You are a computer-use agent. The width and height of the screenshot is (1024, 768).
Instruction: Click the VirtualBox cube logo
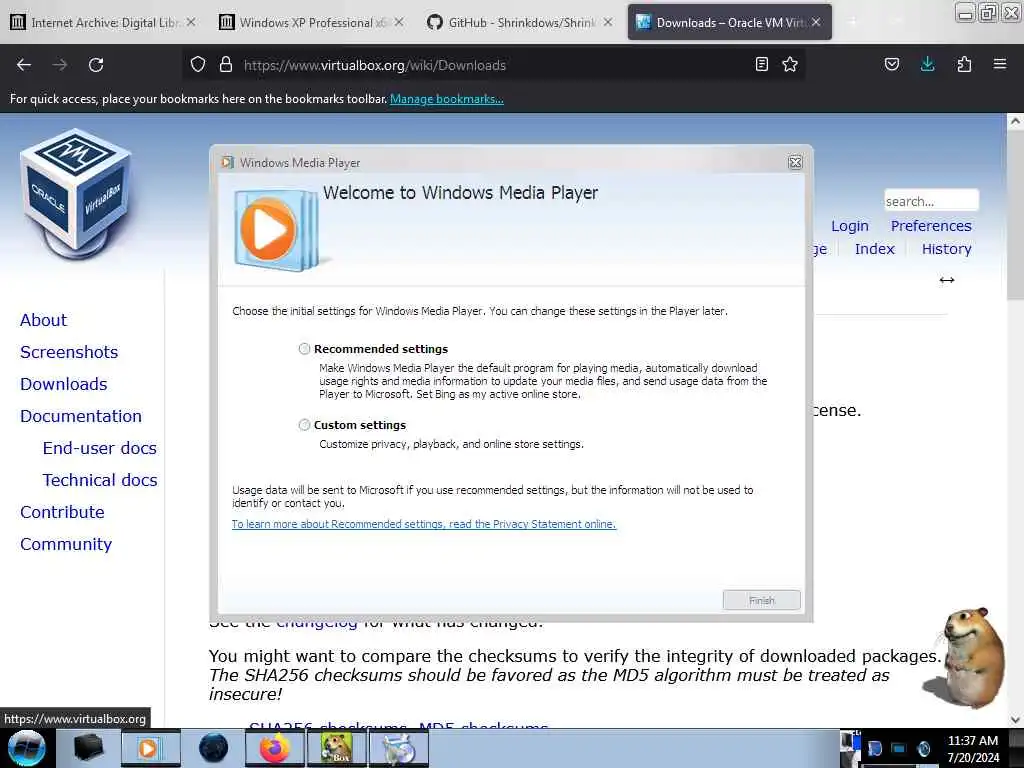point(77,193)
